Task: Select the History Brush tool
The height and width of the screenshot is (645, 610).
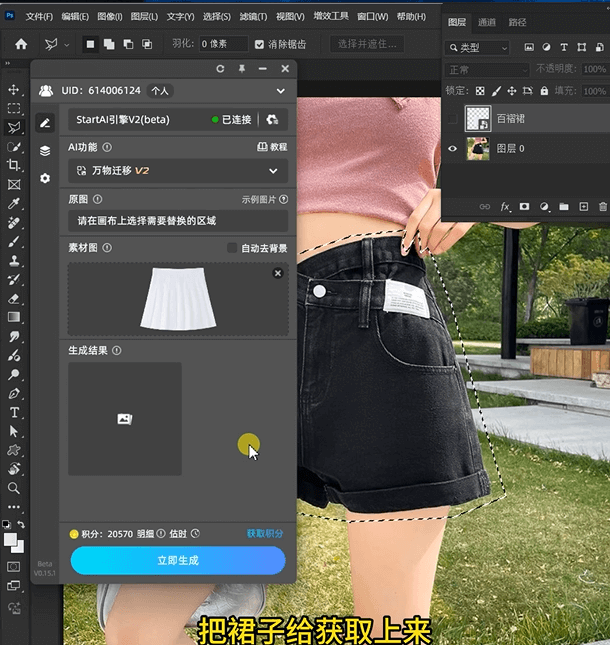Action: tap(14, 279)
